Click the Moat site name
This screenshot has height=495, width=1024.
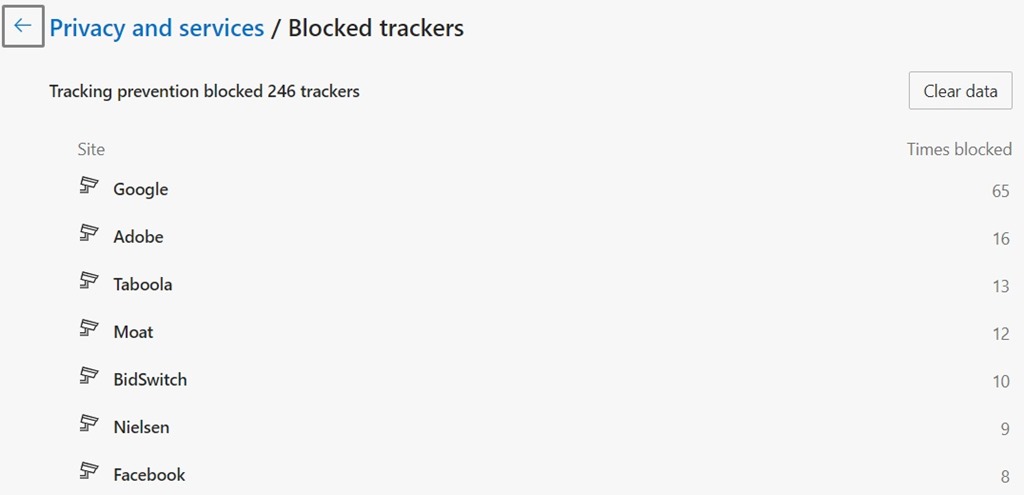point(133,332)
